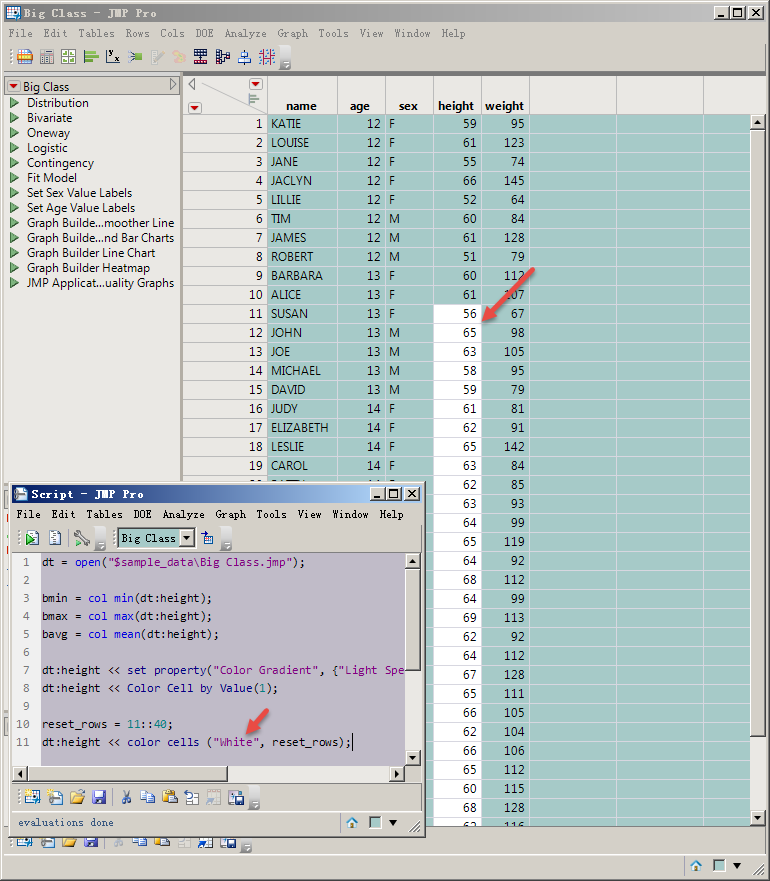Click the home icon in Script status bar

point(352,822)
